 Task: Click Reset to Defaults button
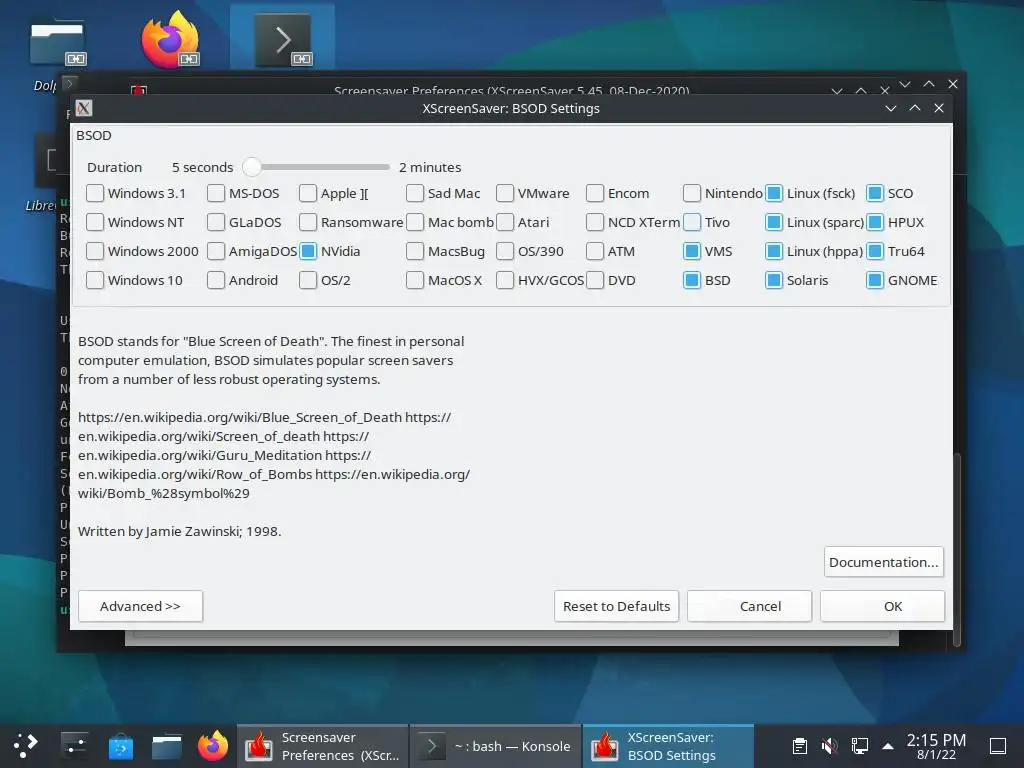click(616, 606)
